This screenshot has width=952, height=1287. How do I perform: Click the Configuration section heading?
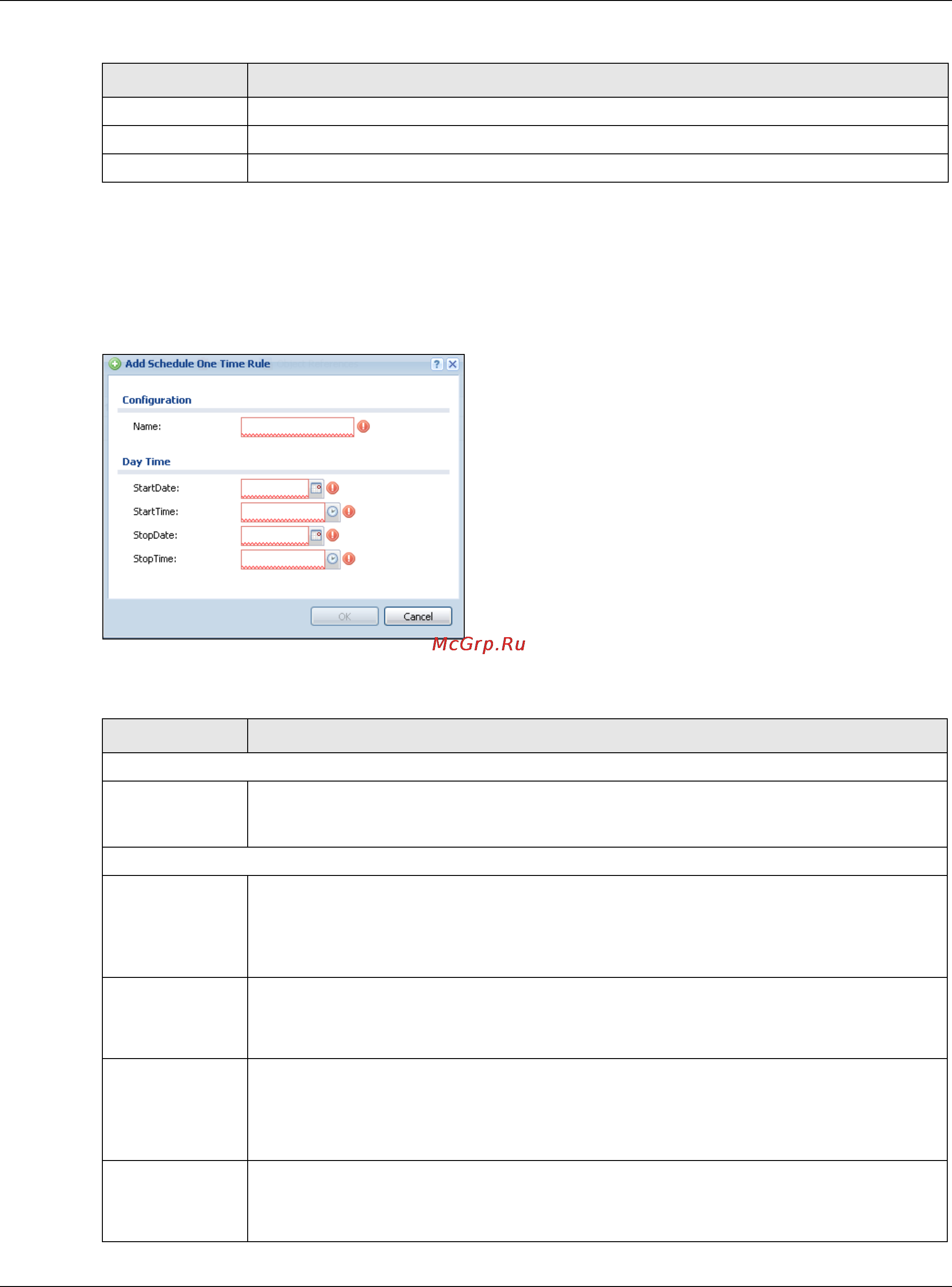157,400
